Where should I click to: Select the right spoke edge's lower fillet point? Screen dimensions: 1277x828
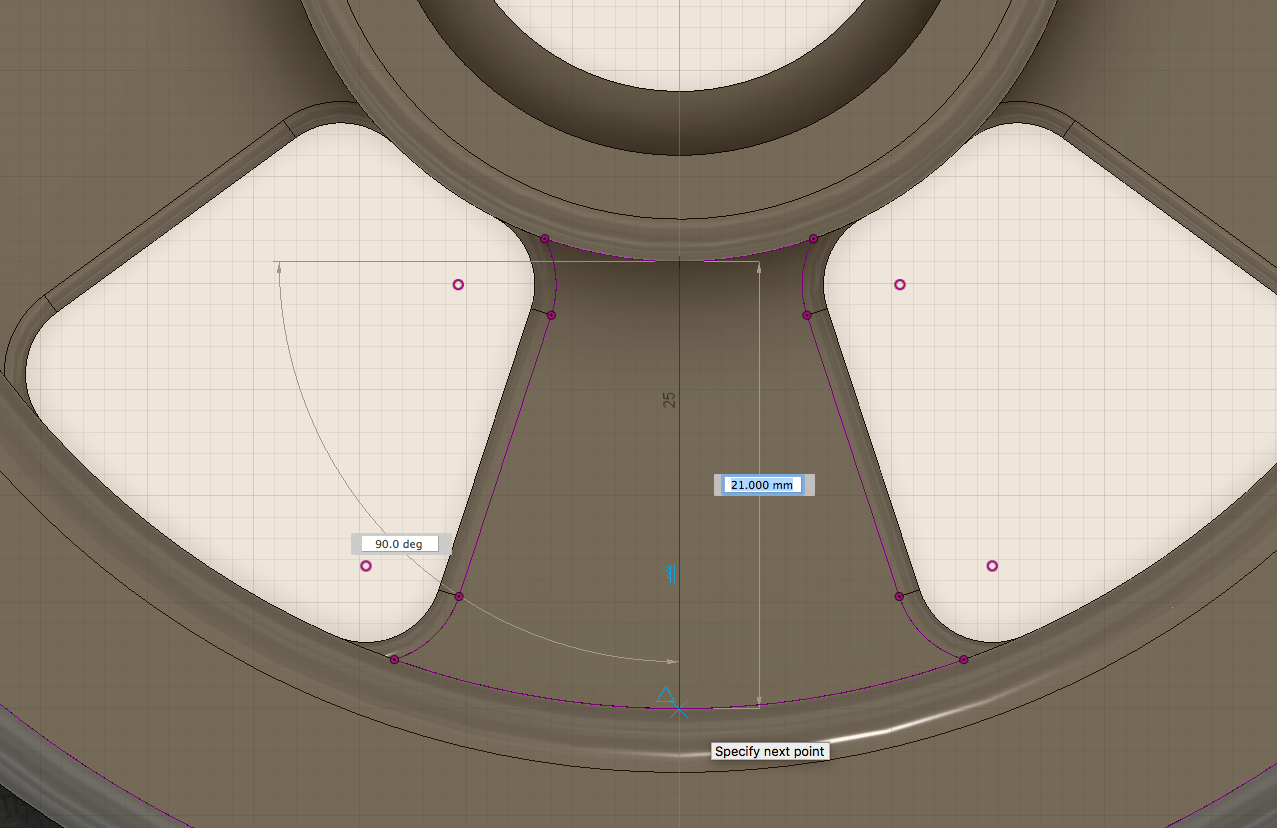coord(899,596)
